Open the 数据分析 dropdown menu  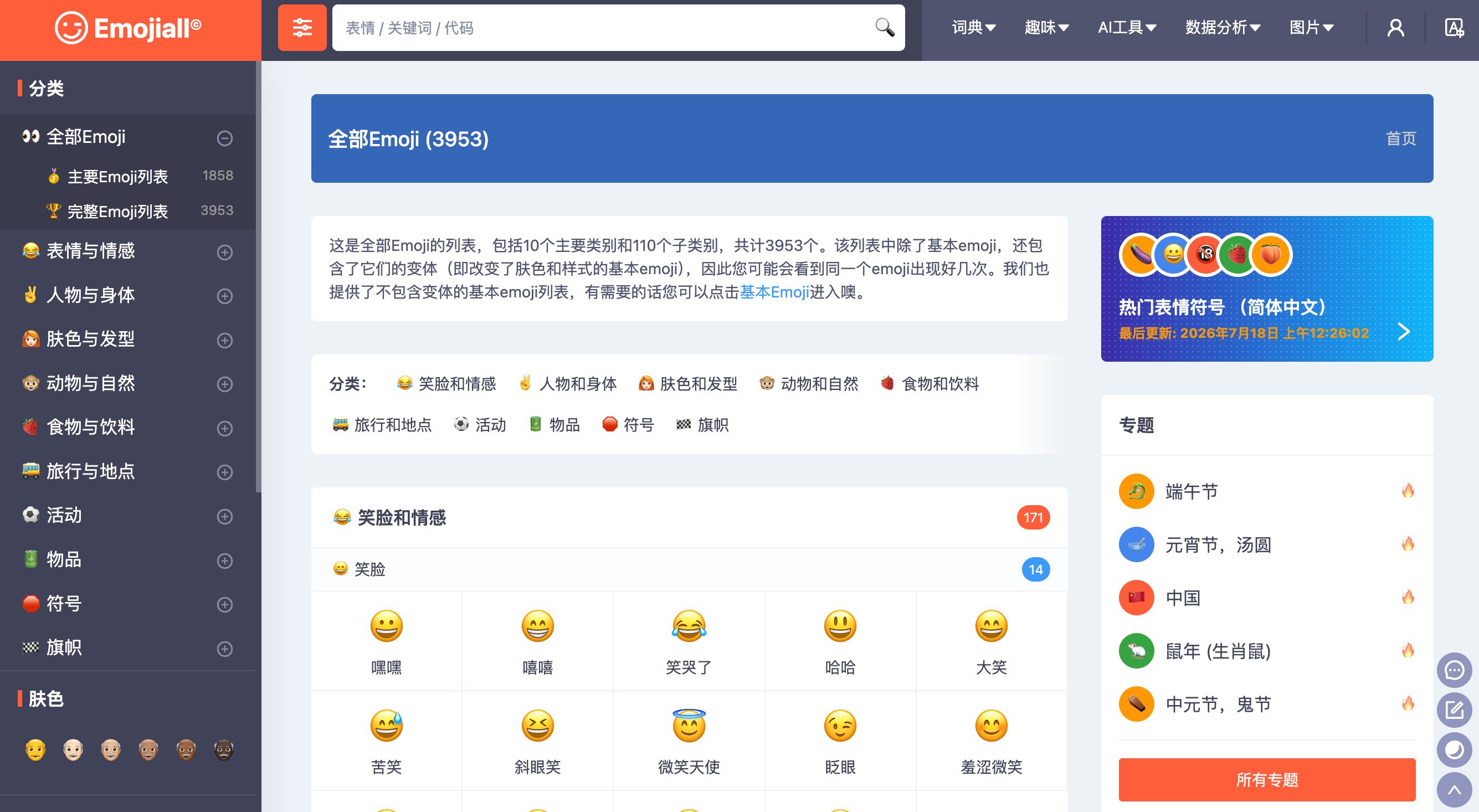(1223, 27)
